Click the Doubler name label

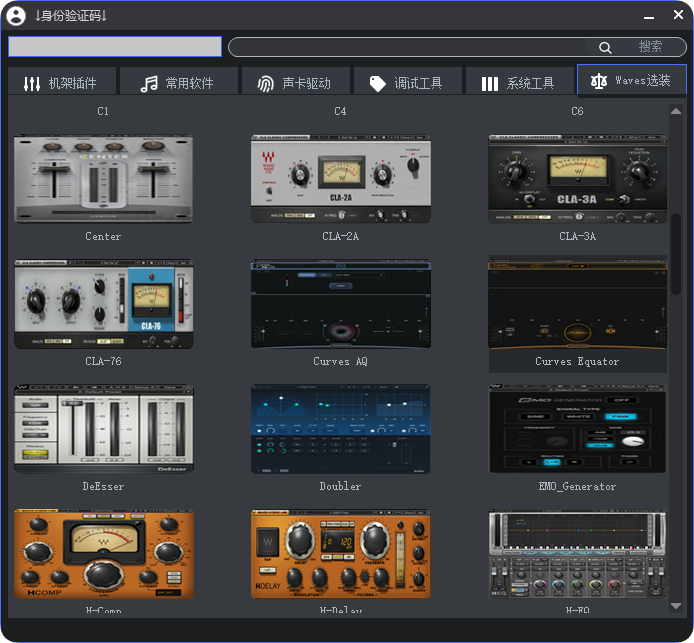pyautogui.click(x=340, y=486)
